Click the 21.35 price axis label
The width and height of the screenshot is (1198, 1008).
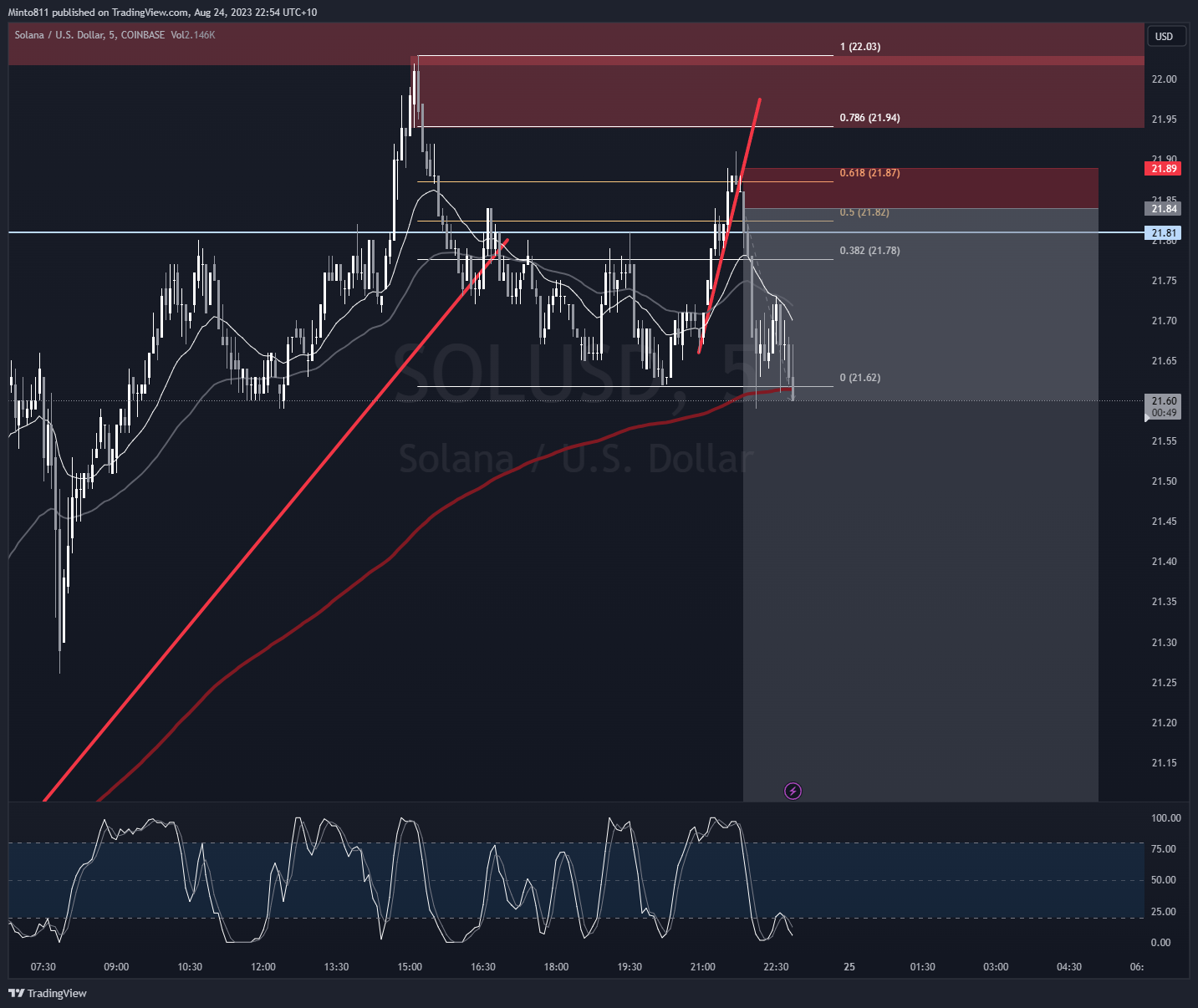pos(1164,602)
